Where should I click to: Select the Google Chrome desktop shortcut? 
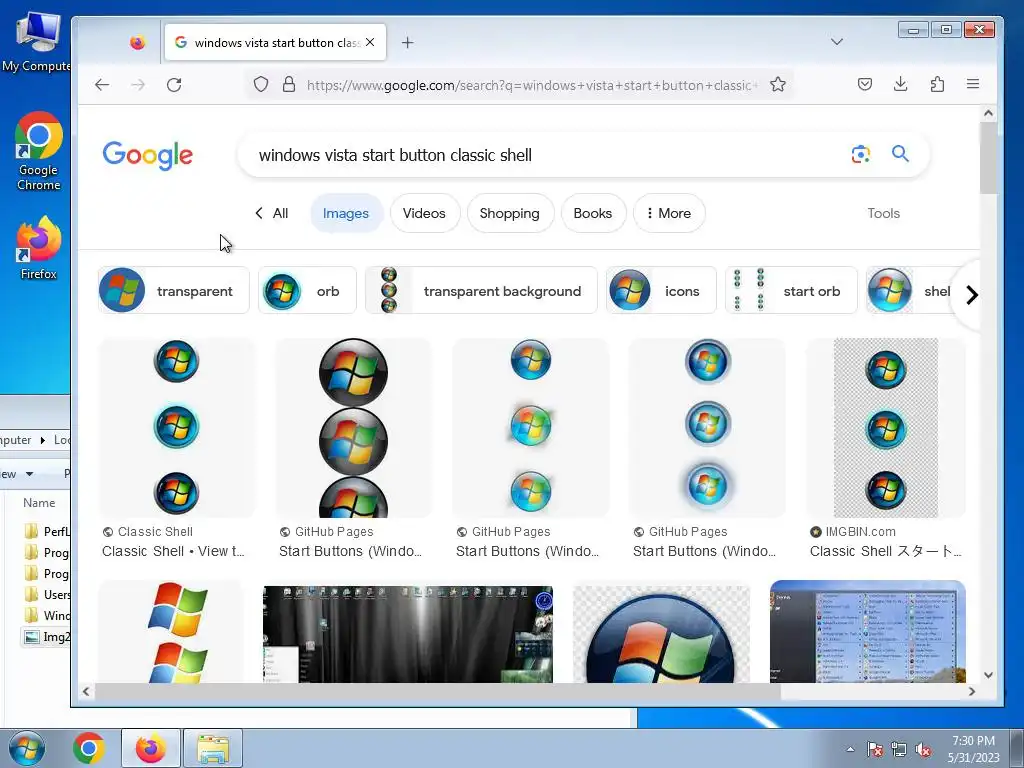[39, 152]
